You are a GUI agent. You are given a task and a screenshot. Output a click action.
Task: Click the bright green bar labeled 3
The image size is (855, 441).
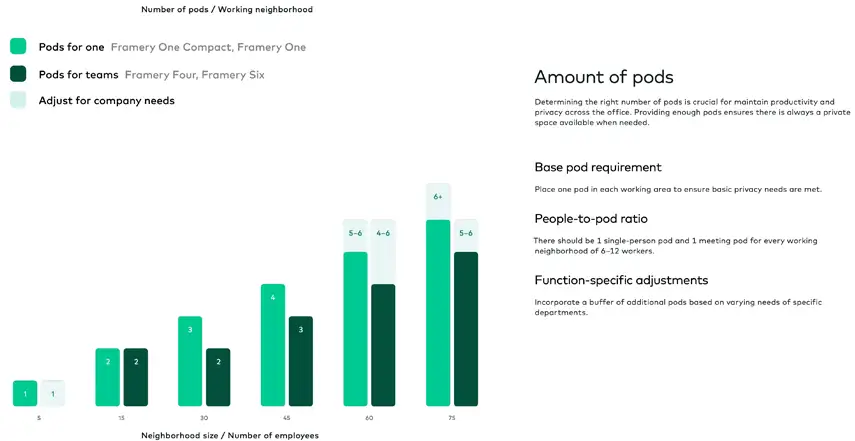[190, 361]
